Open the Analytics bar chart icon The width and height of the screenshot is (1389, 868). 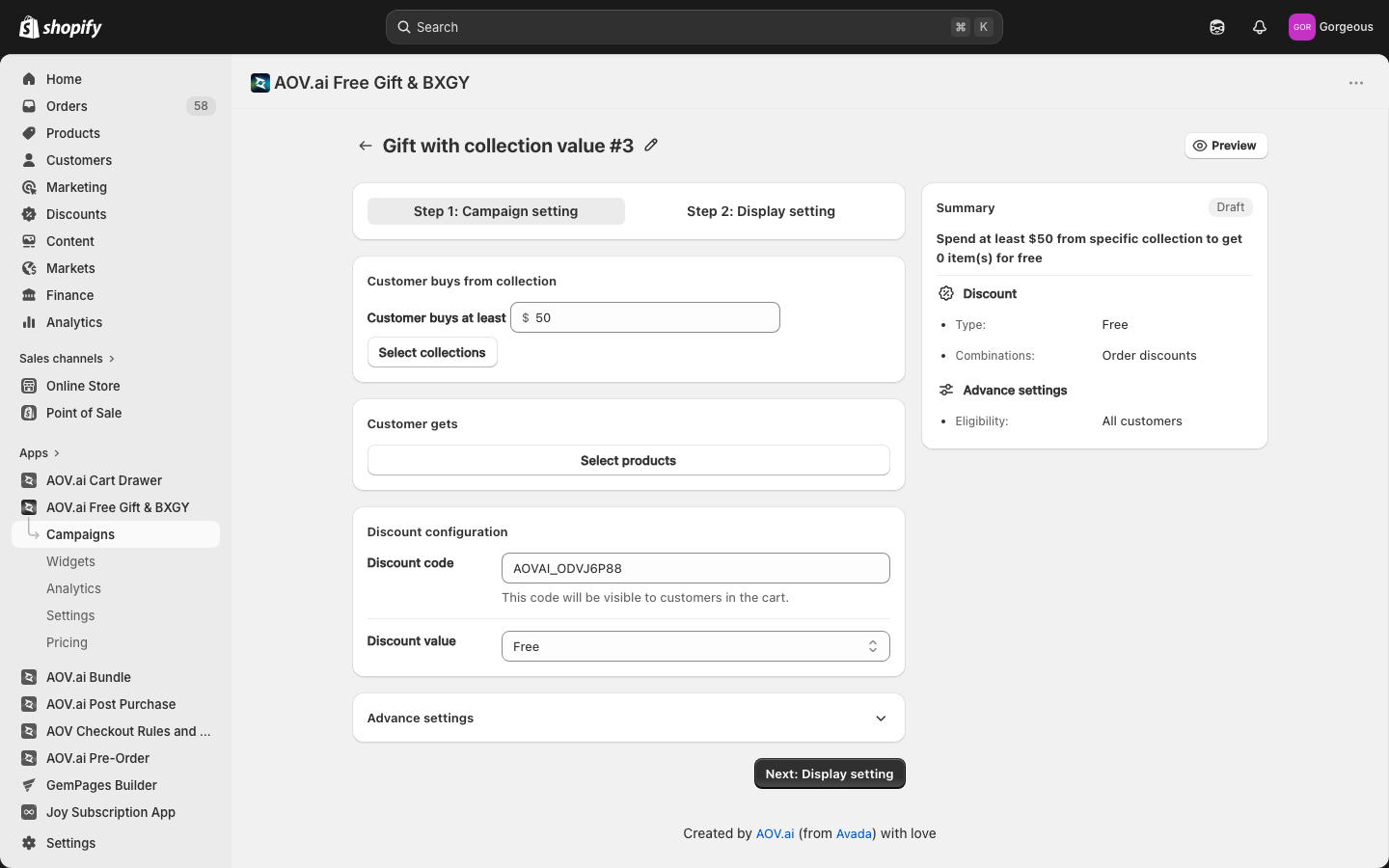coord(29,322)
